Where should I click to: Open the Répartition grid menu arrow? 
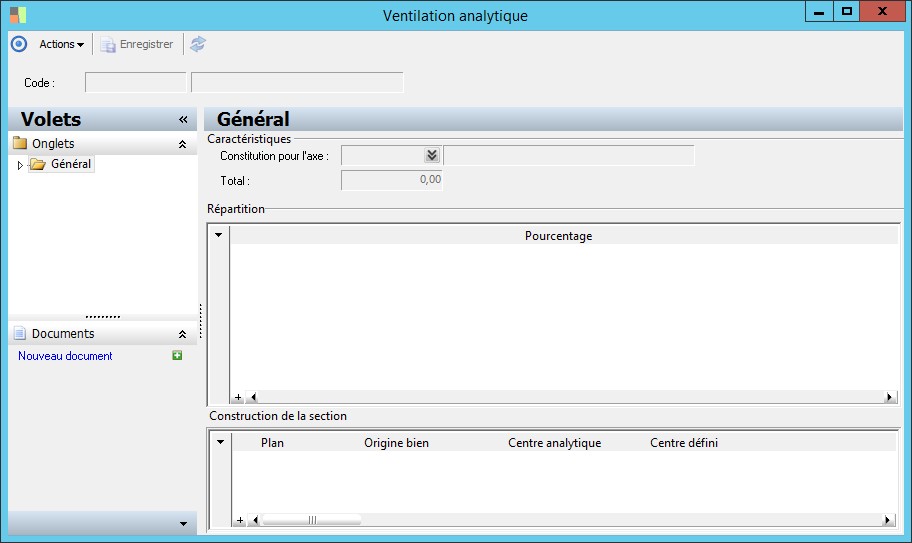(x=219, y=235)
